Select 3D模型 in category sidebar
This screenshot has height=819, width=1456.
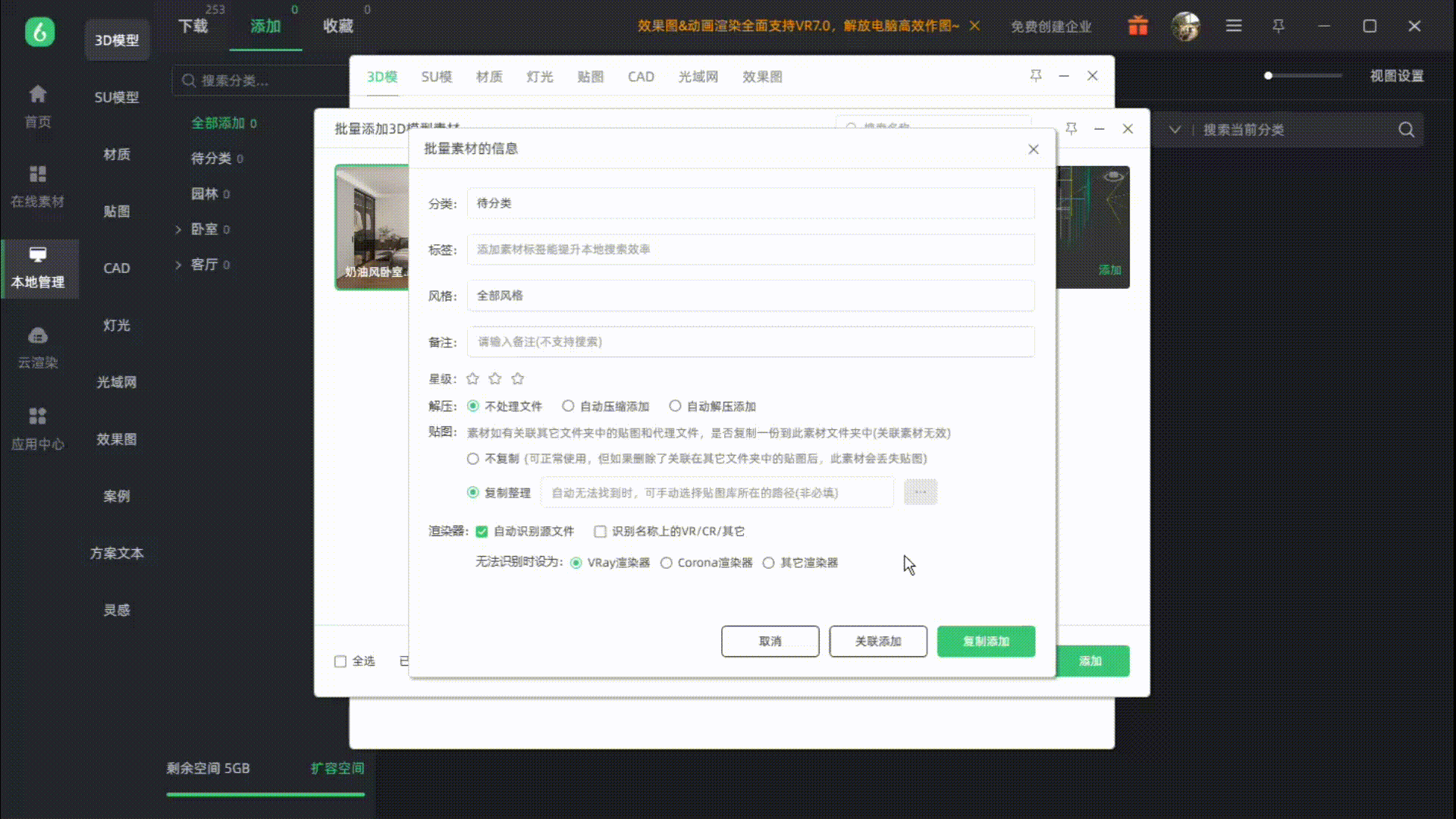(x=117, y=40)
